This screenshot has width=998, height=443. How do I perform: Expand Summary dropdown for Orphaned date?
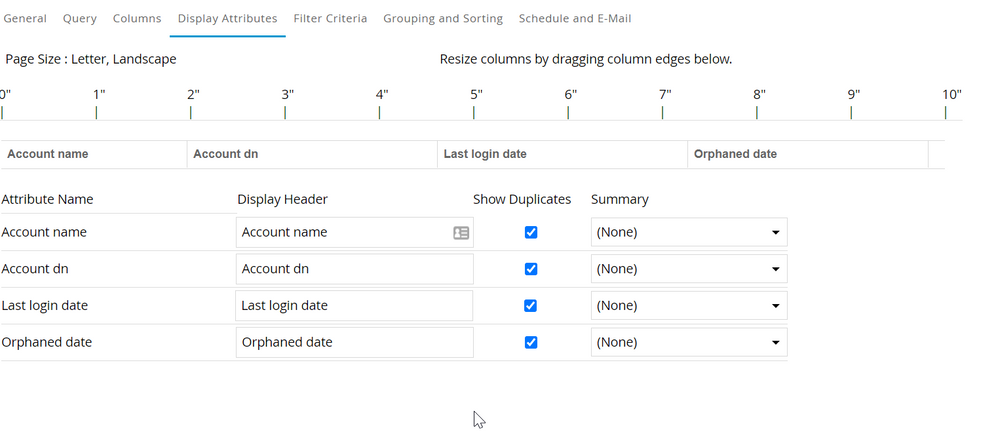tap(688, 342)
